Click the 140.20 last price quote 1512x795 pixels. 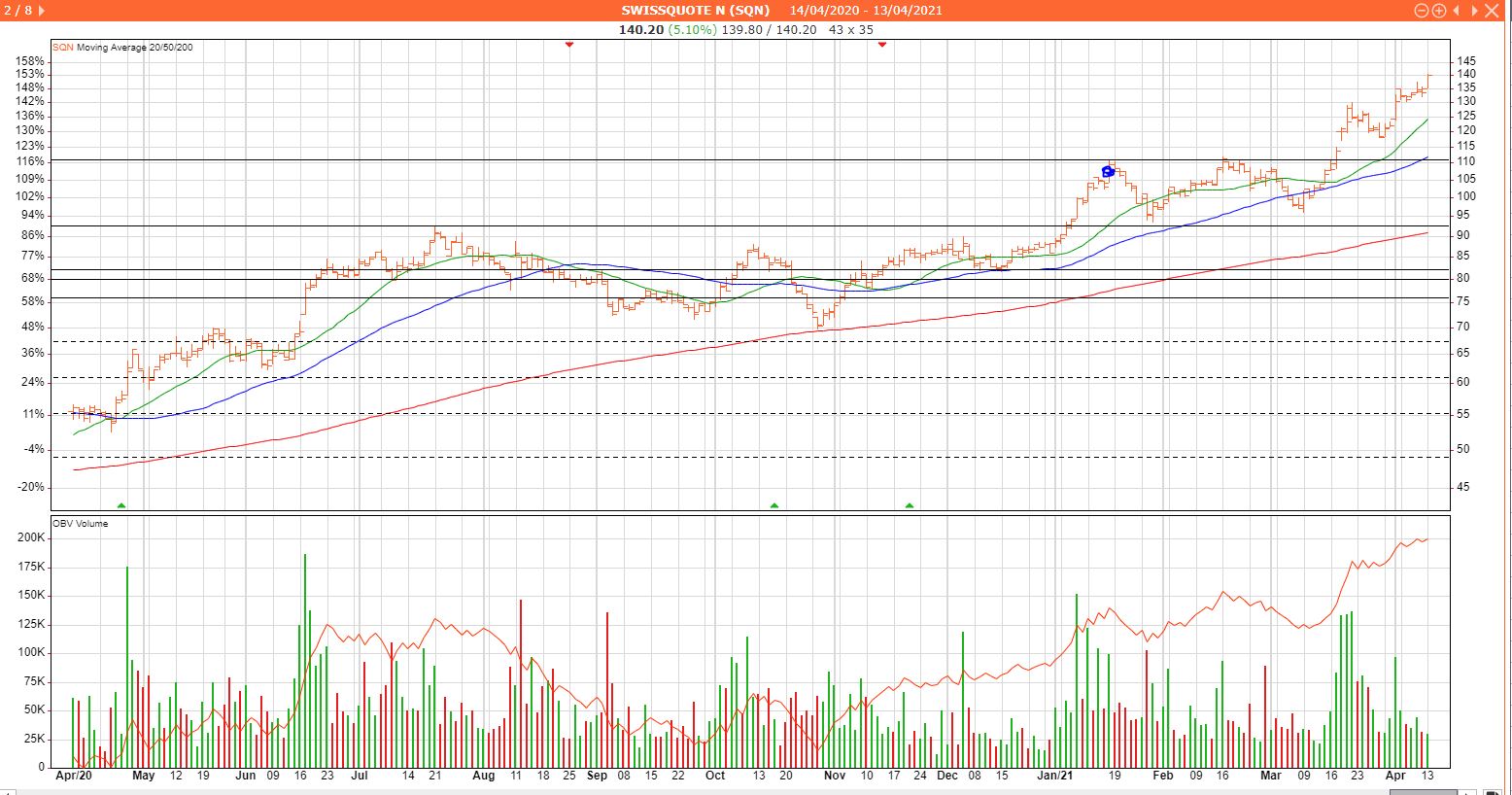point(640,29)
